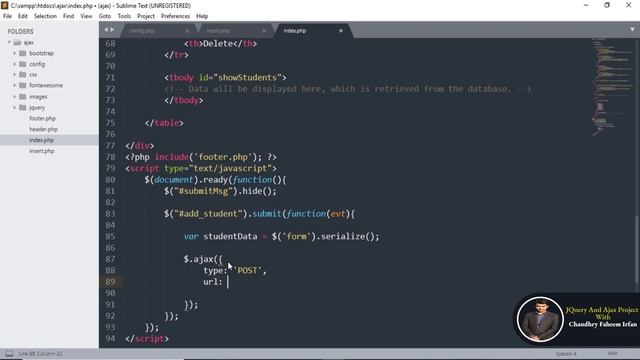Click the editor vertical scrollbar thumb
This screenshot has height=360, width=640.
click(x=636, y=249)
